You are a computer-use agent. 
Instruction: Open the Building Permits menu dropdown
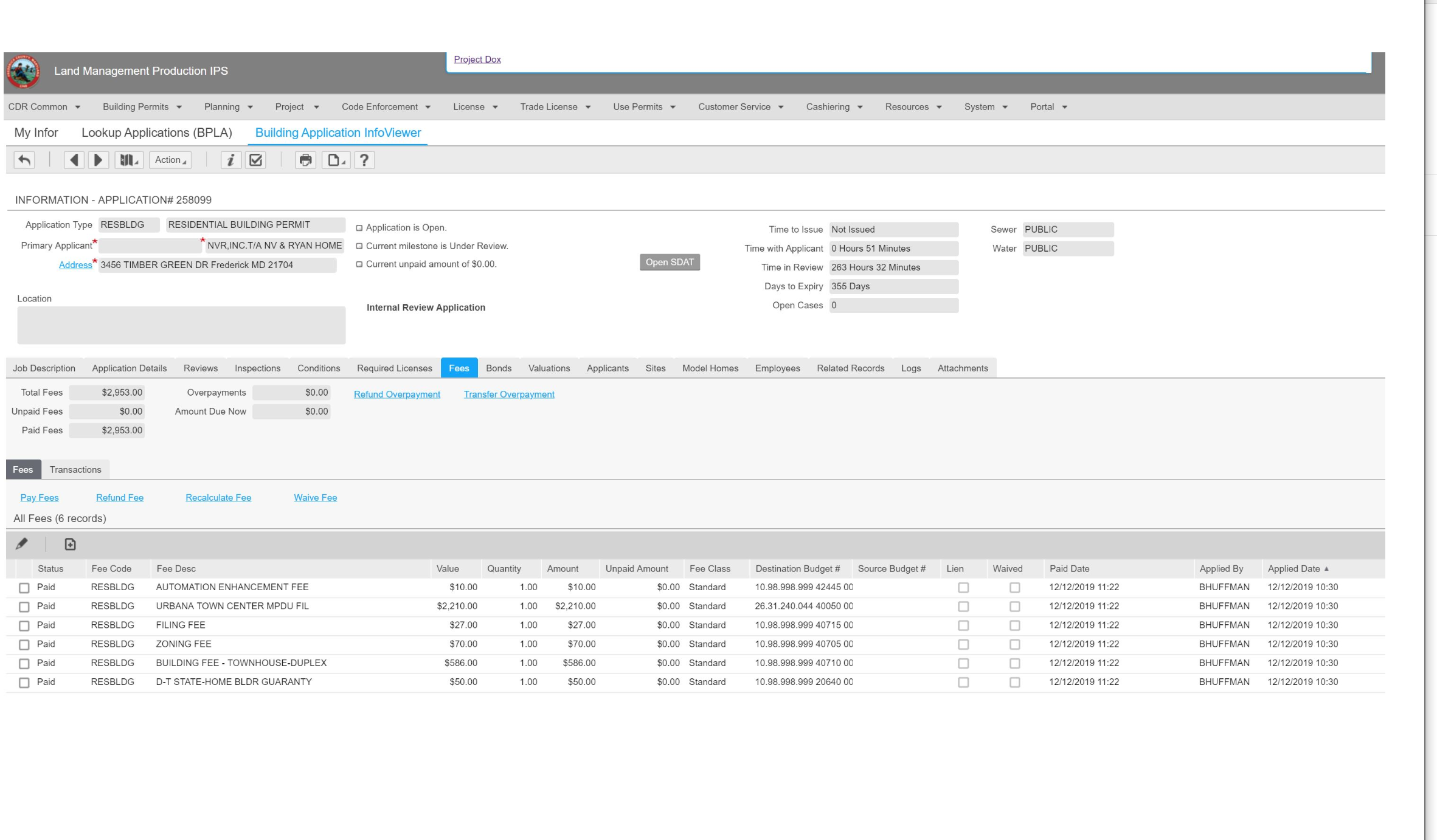click(x=142, y=107)
